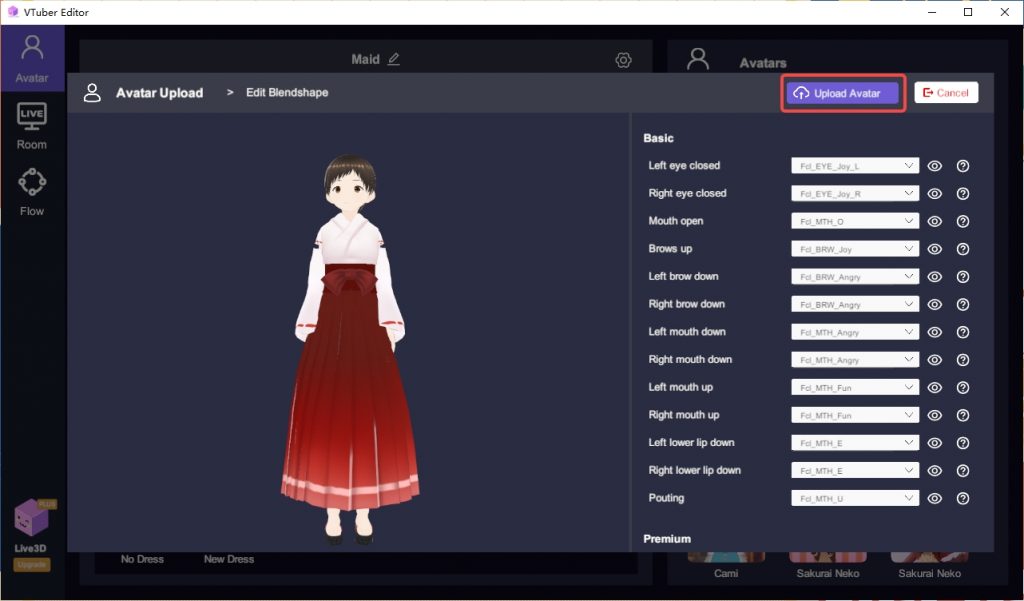Cancel the blendshape editing
The width and height of the screenshot is (1024, 601).
pos(946,92)
